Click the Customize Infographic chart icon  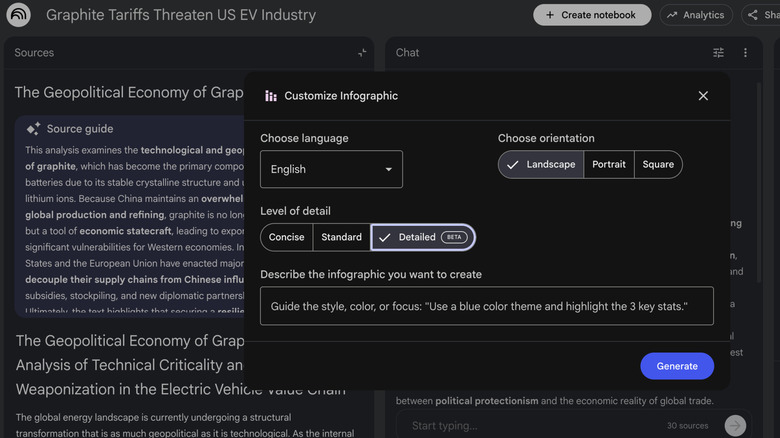(271, 96)
